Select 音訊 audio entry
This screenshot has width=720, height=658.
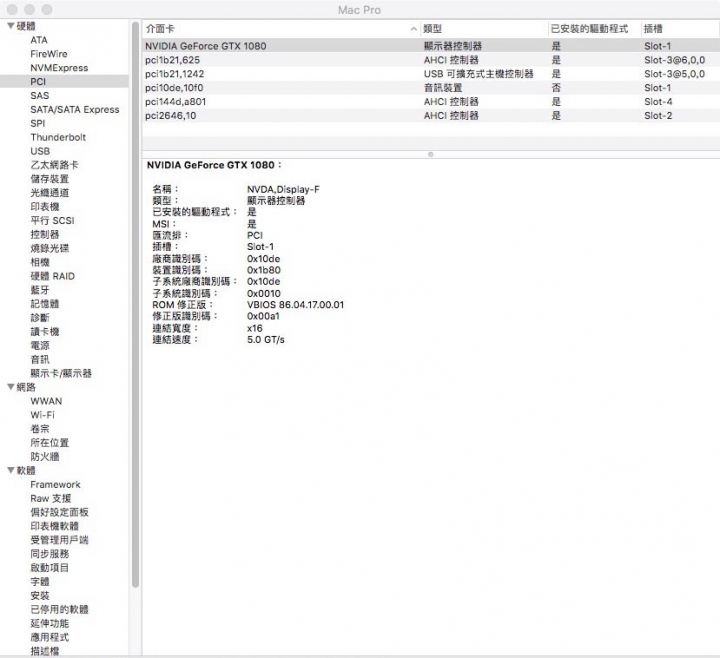click(x=40, y=360)
